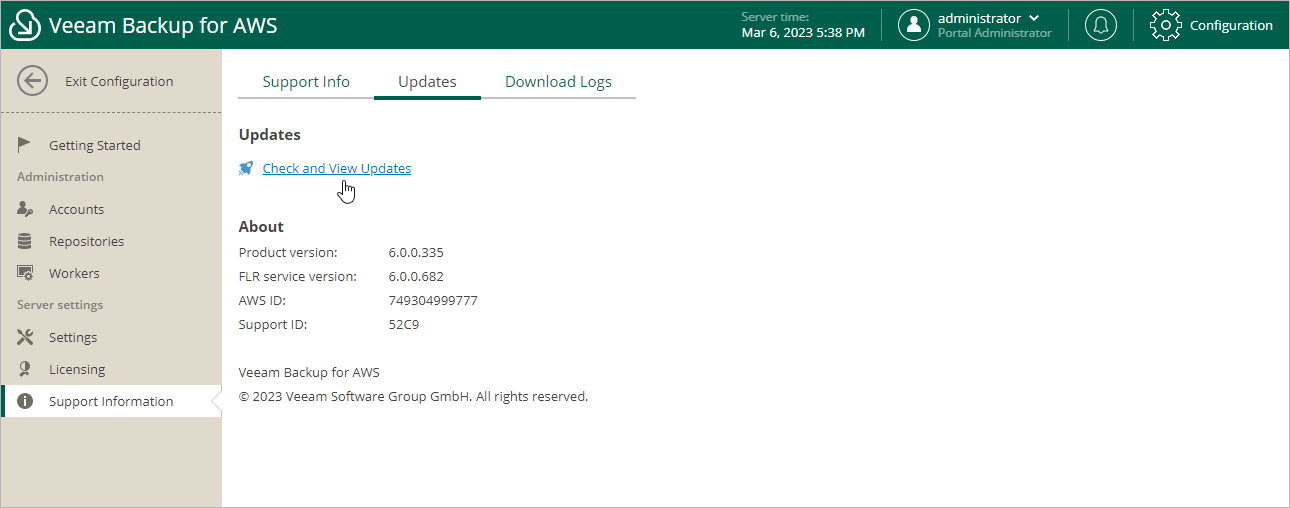Image resolution: width=1290 pixels, height=508 pixels.
Task: Click the Support Information info icon
Action: click(26, 401)
